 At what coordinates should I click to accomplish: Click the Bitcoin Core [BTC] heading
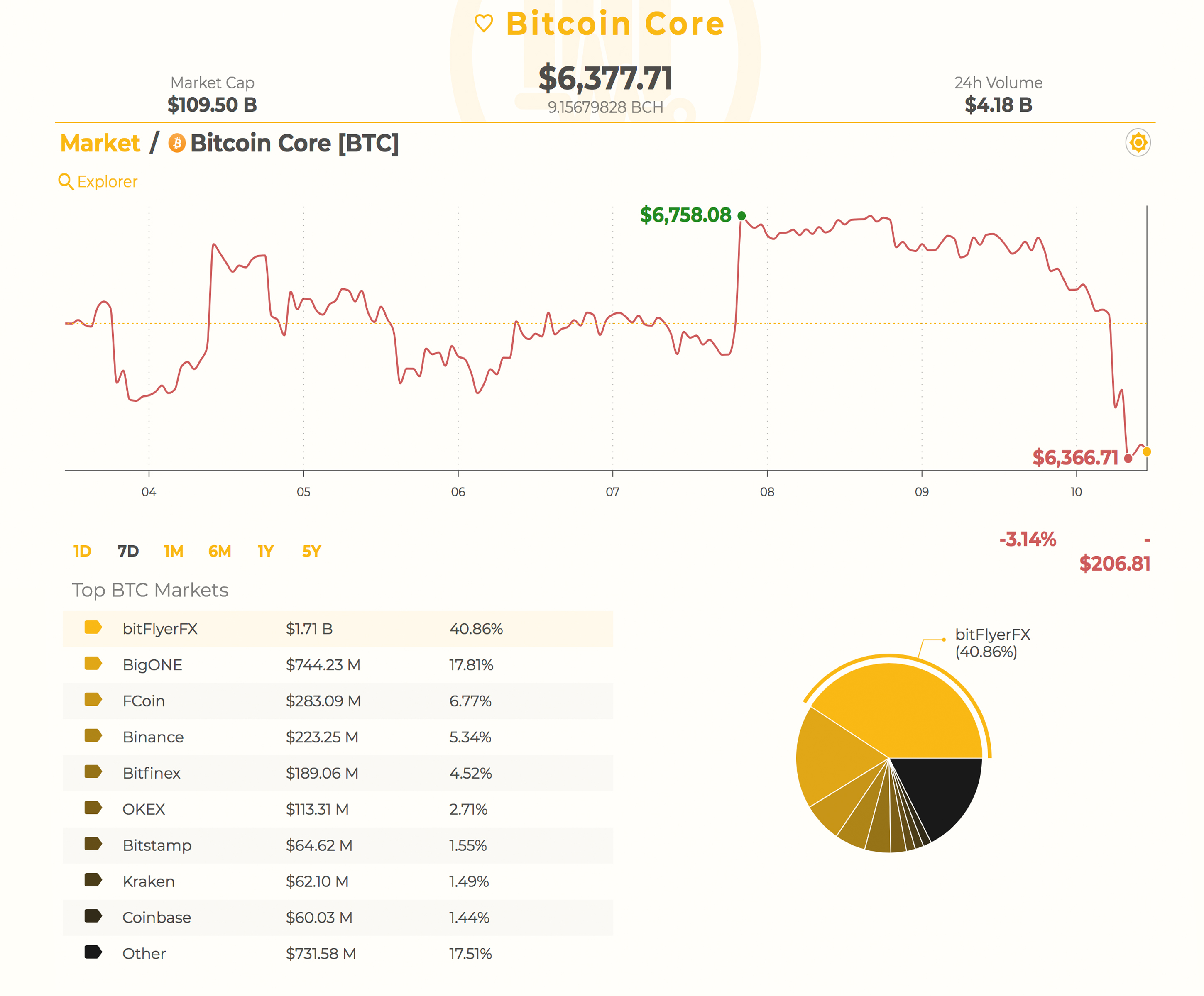point(294,143)
